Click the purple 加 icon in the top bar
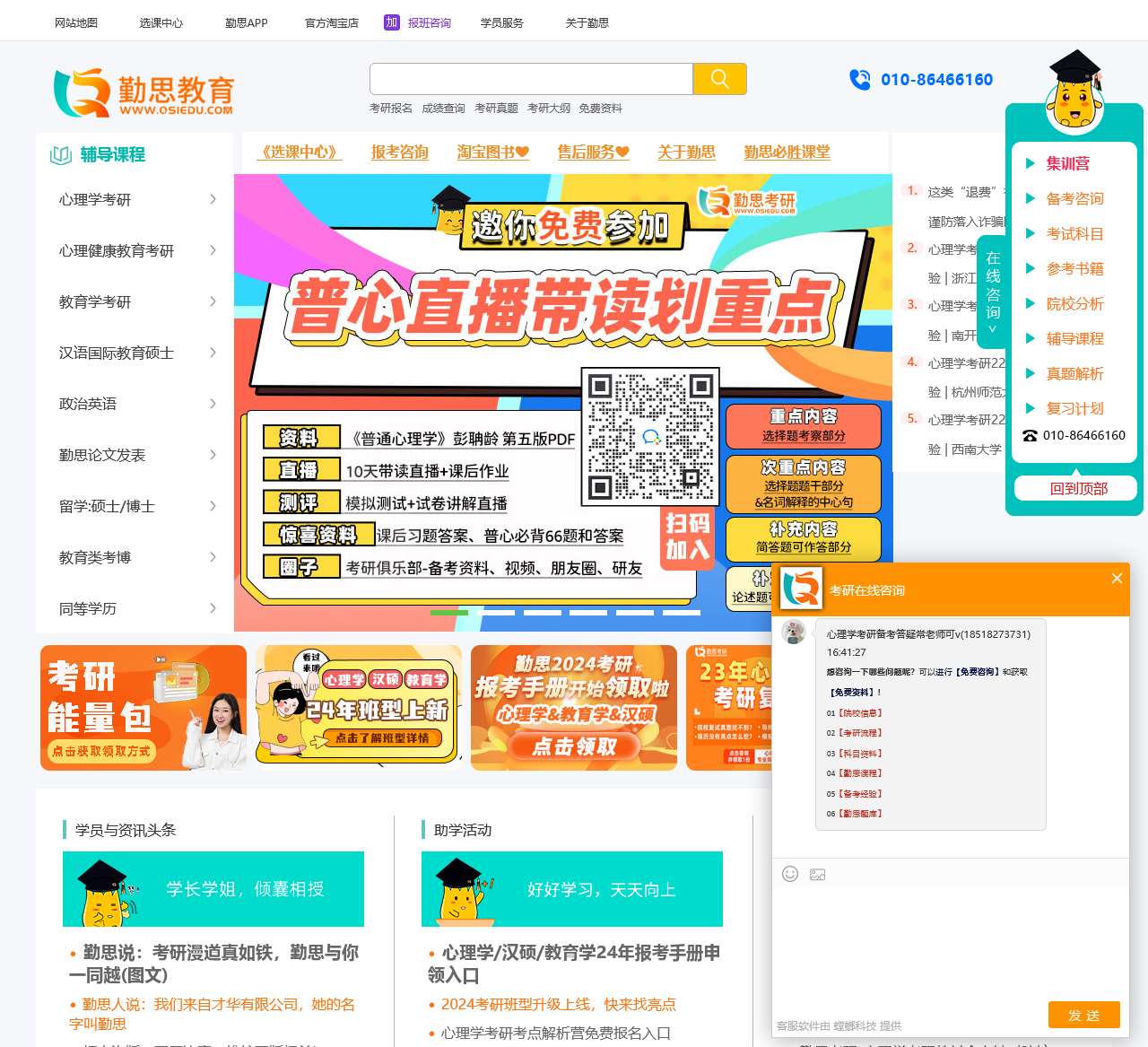The height and width of the screenshot is (1047, 1148). (x=391, y=22)
